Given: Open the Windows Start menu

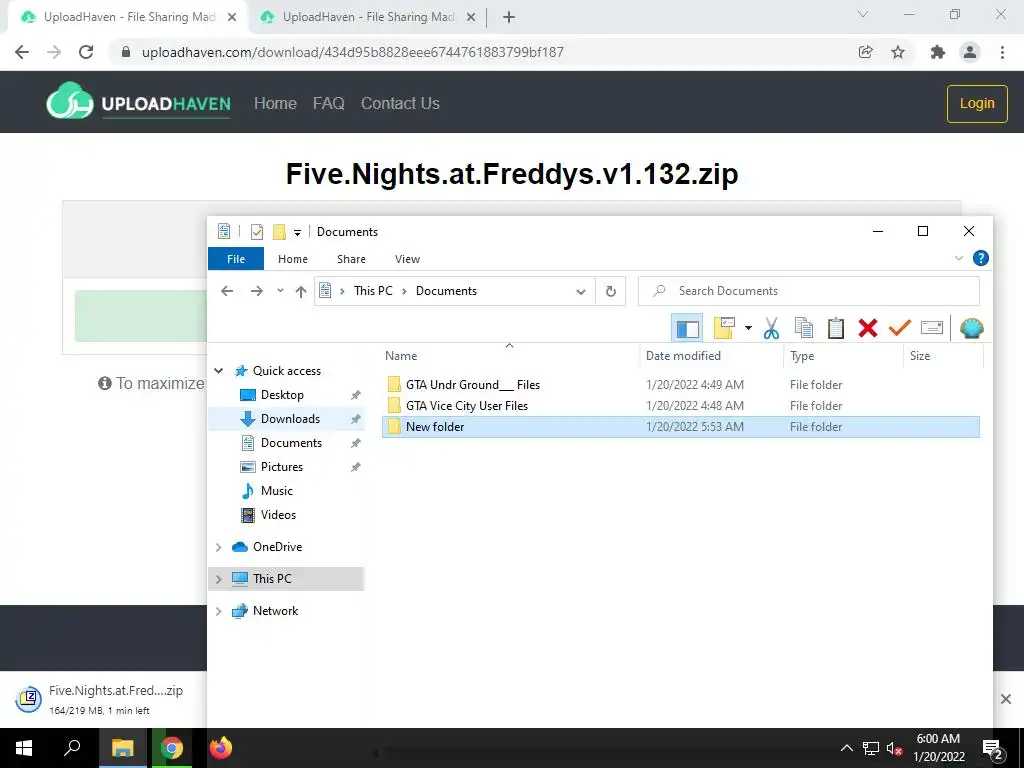Looking at the screenshot, I should (x=24, y=748).
